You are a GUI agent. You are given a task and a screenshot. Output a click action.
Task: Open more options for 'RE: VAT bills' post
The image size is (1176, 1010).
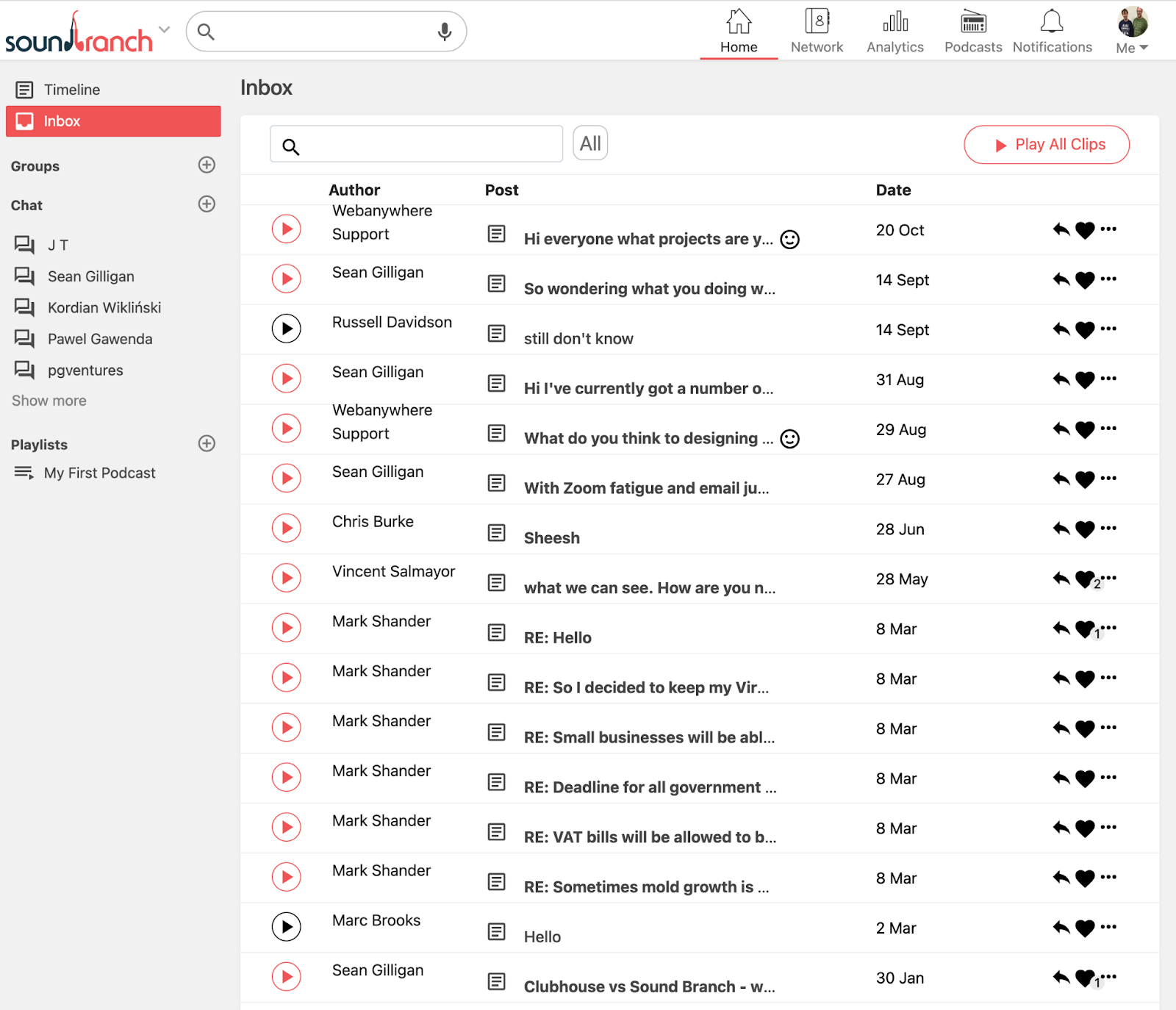pos(1109,827)
